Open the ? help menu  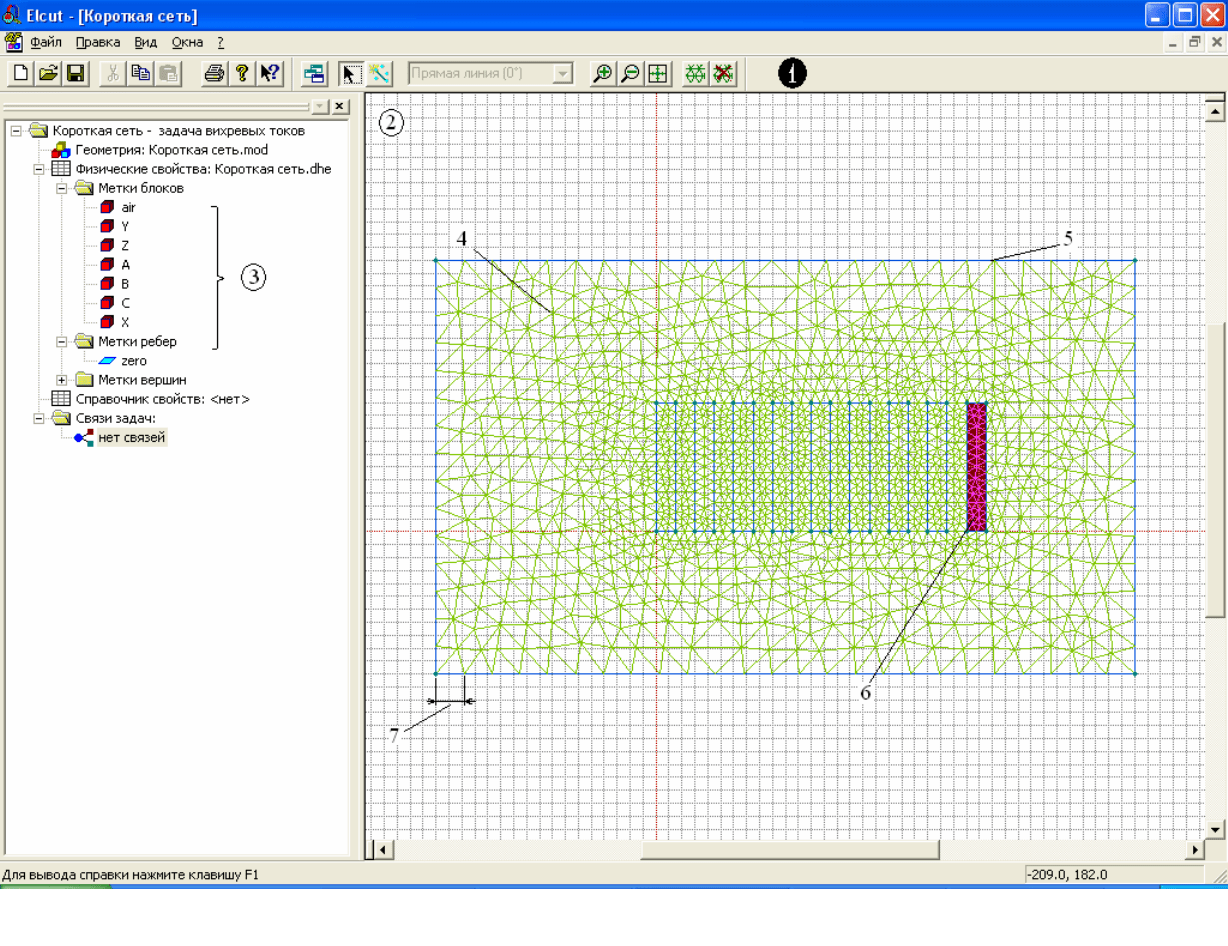[220, 43]
